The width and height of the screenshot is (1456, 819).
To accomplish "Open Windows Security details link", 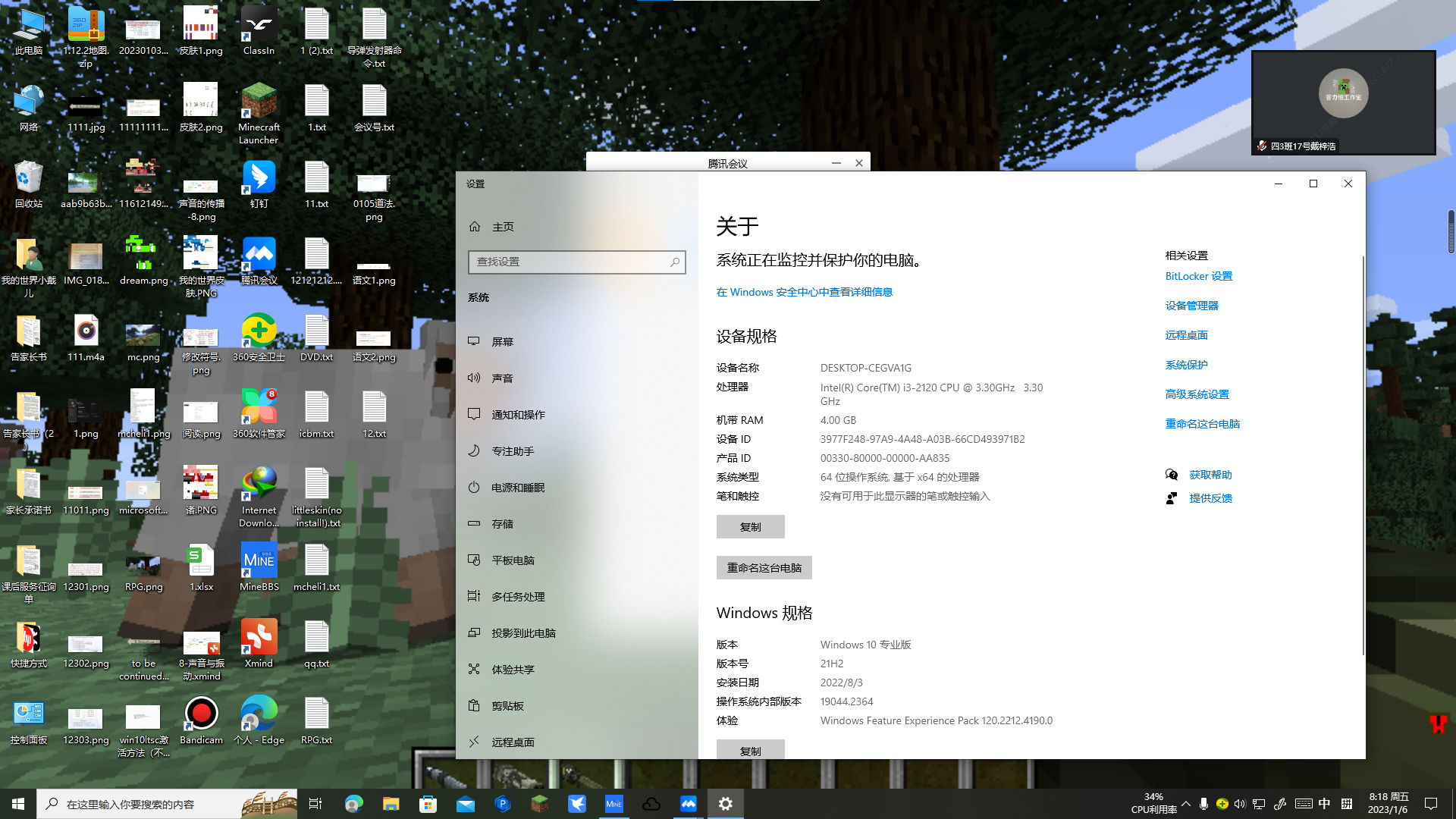I will [805, 293].
